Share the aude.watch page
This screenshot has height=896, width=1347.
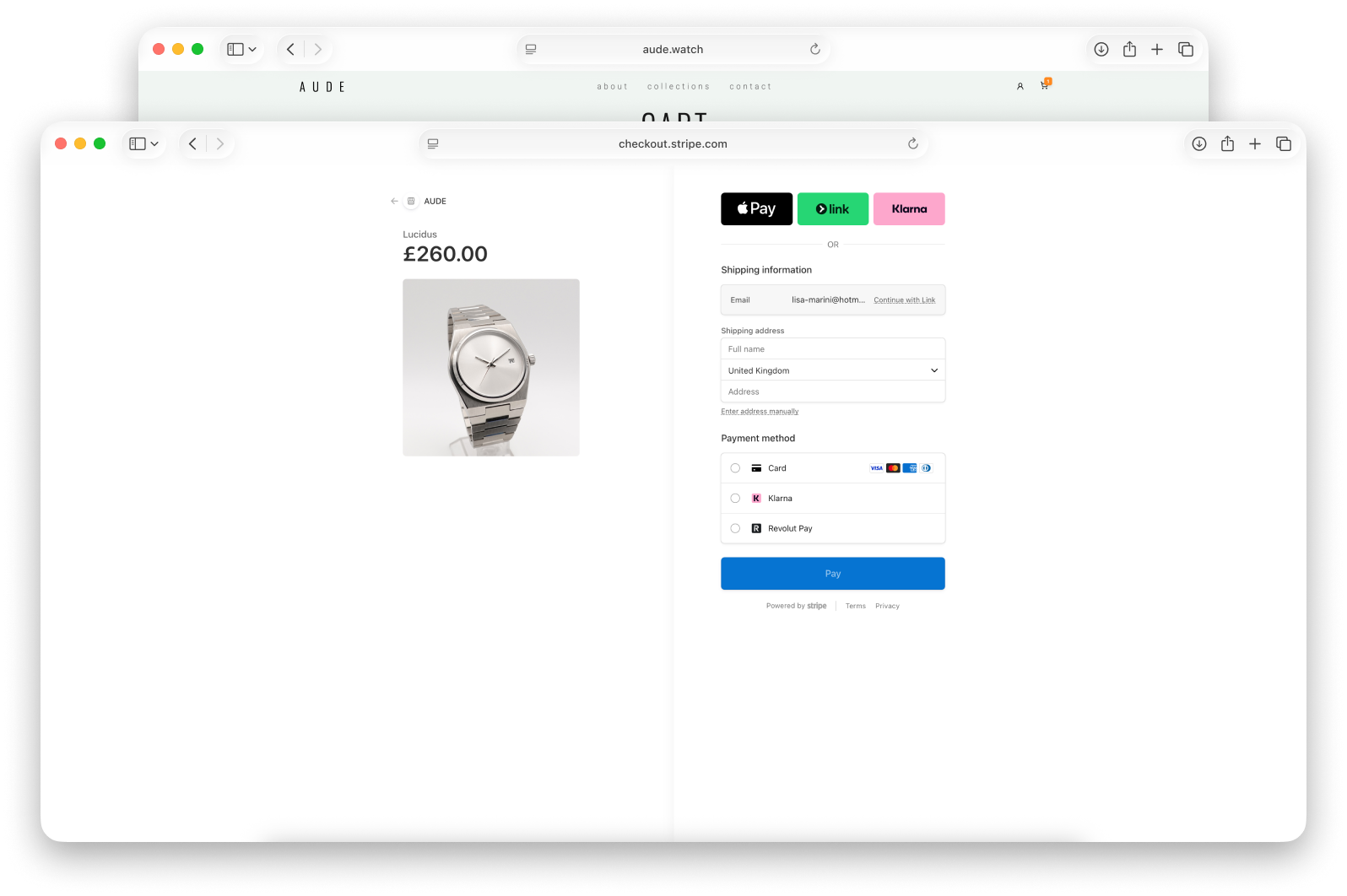(1130, 49)
